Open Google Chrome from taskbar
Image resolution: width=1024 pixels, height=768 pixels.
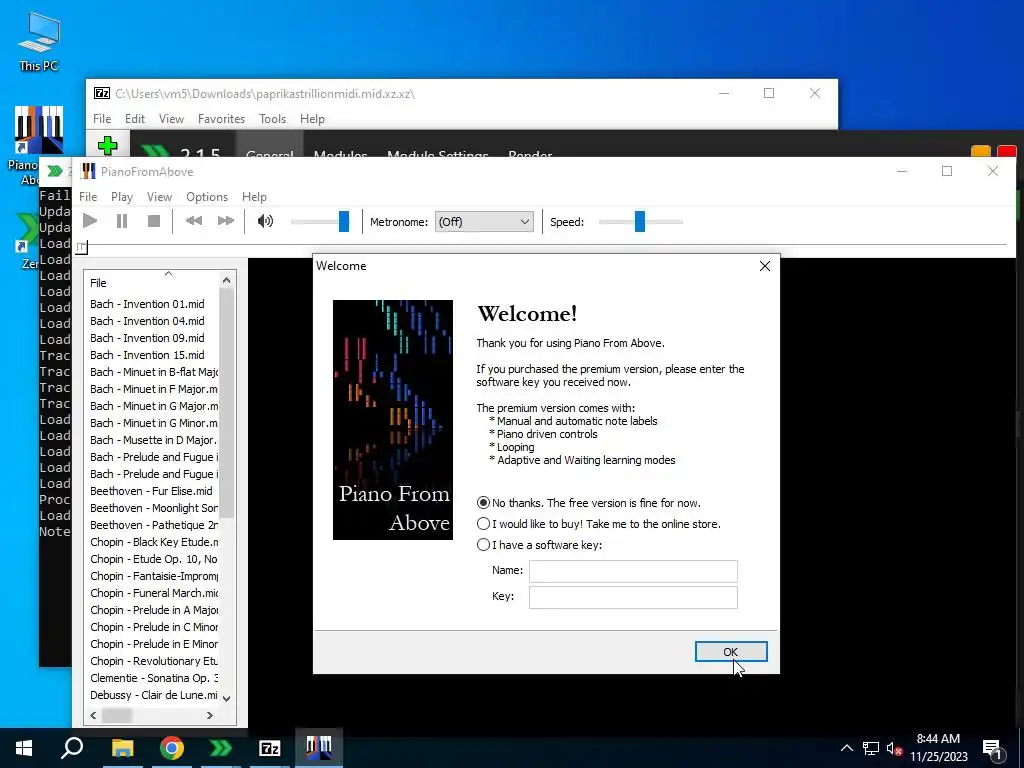(x=172, y=748)
